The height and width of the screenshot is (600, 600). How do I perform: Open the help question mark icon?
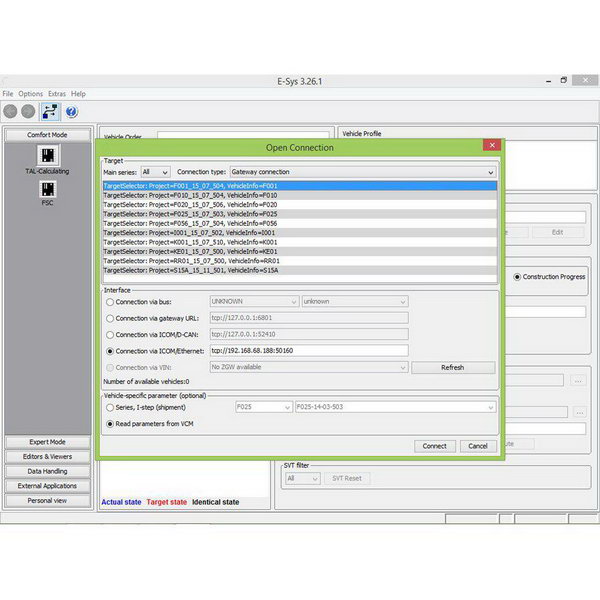72,111
